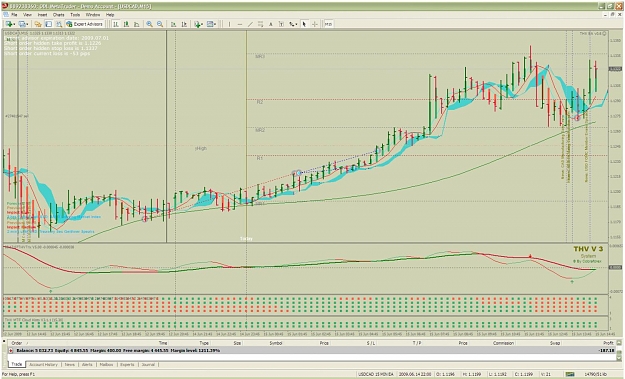Sort by the Symbol column header
This screenshot has width=625, height=379.
click(x=276, y=343)
